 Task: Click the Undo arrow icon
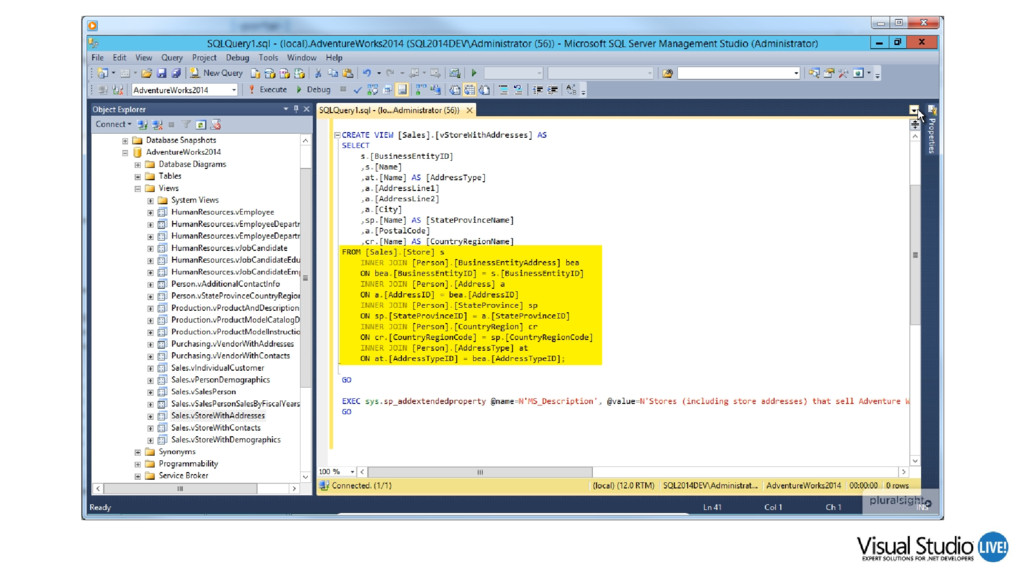coord(367,73)
